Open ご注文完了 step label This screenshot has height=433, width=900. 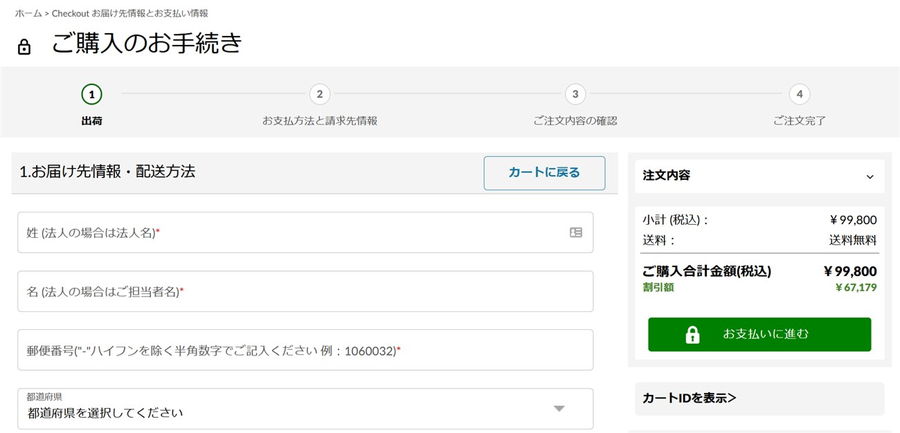pos(800,121)
